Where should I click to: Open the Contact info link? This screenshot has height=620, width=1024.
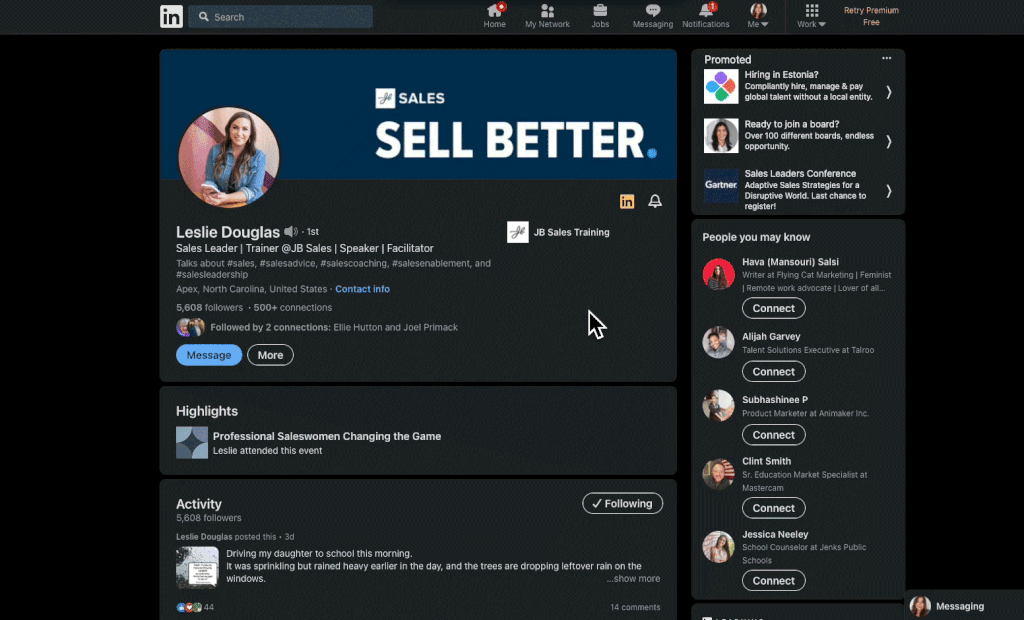362,289
